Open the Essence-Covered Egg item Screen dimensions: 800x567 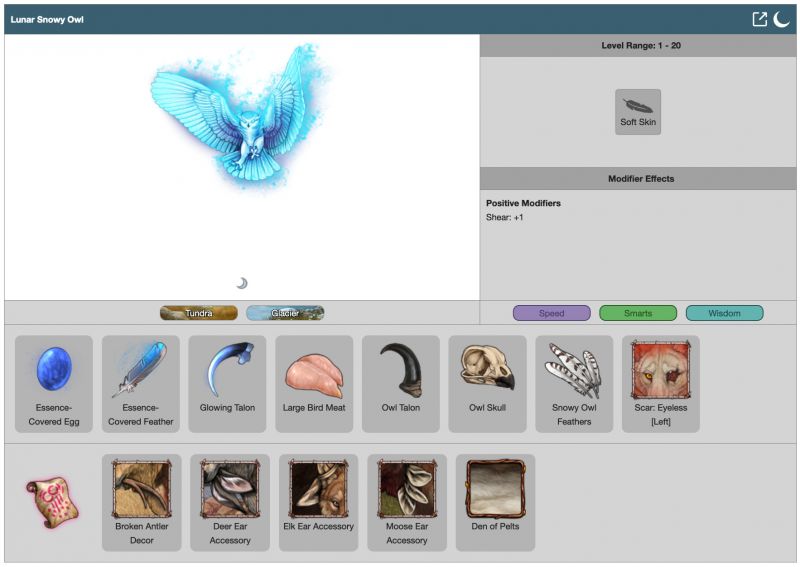click(54, 383)
